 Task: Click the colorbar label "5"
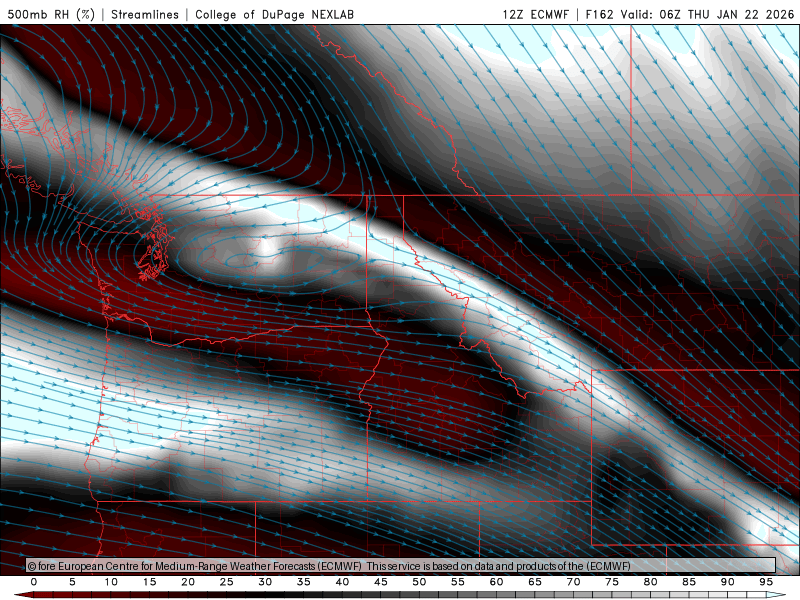coord(72,582)
